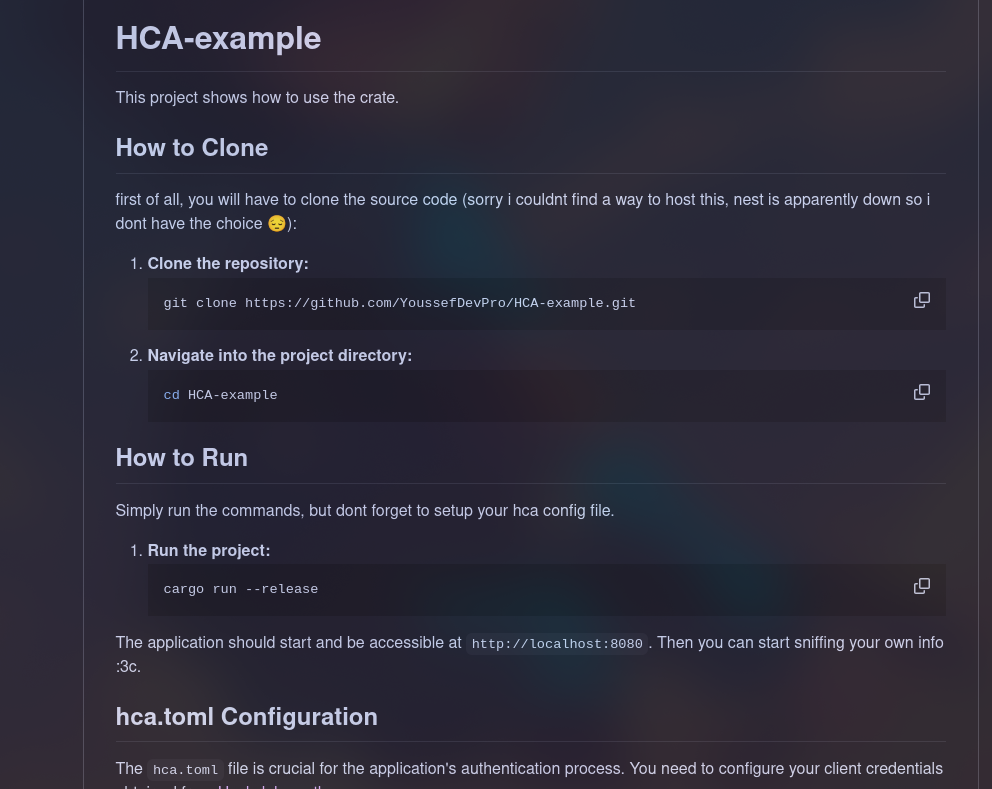Copy the cargo run --release command
The image size is (992, 789).
(x=921, y=586)
